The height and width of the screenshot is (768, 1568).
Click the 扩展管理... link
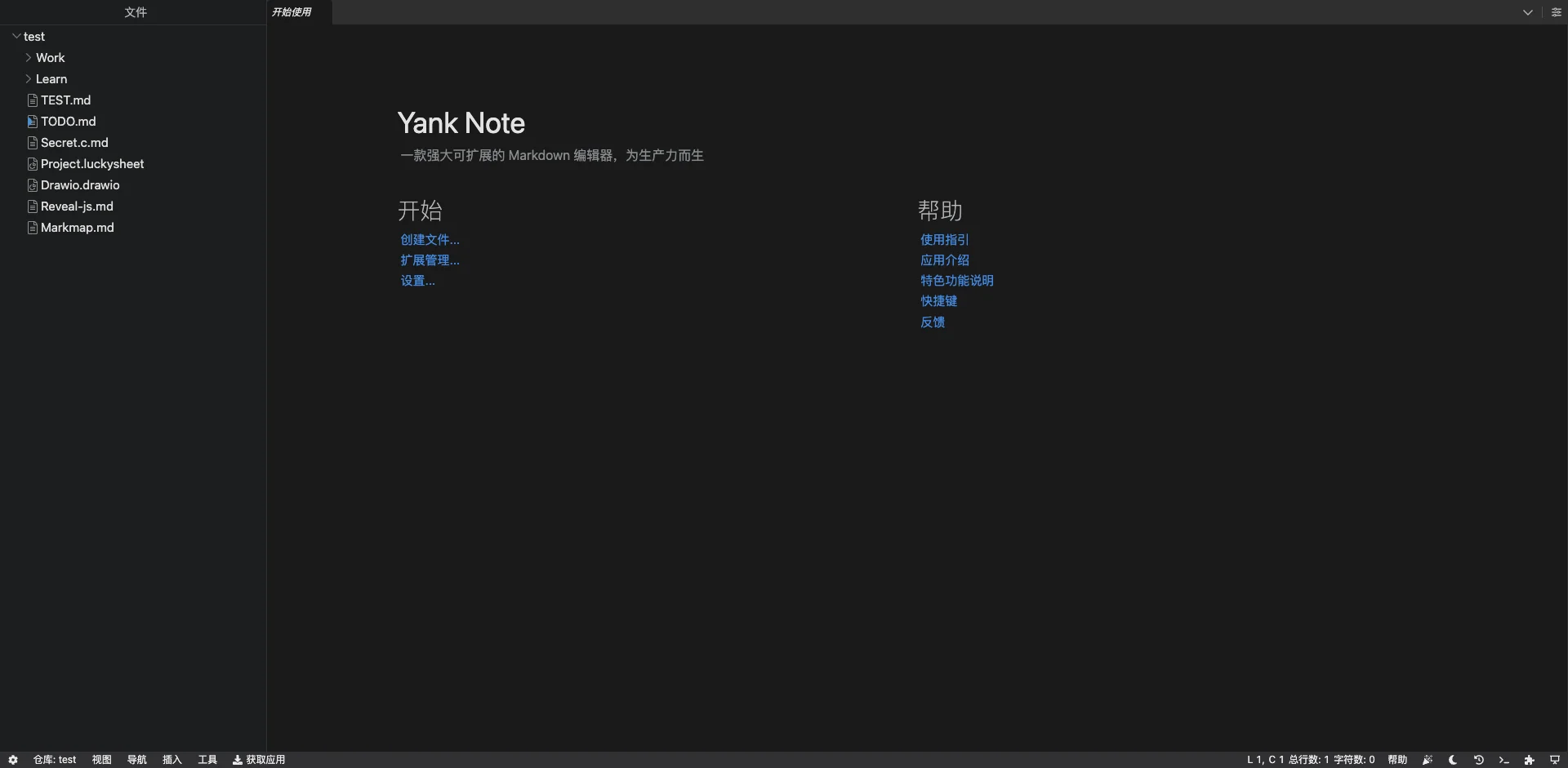click(x=430, y=260)
